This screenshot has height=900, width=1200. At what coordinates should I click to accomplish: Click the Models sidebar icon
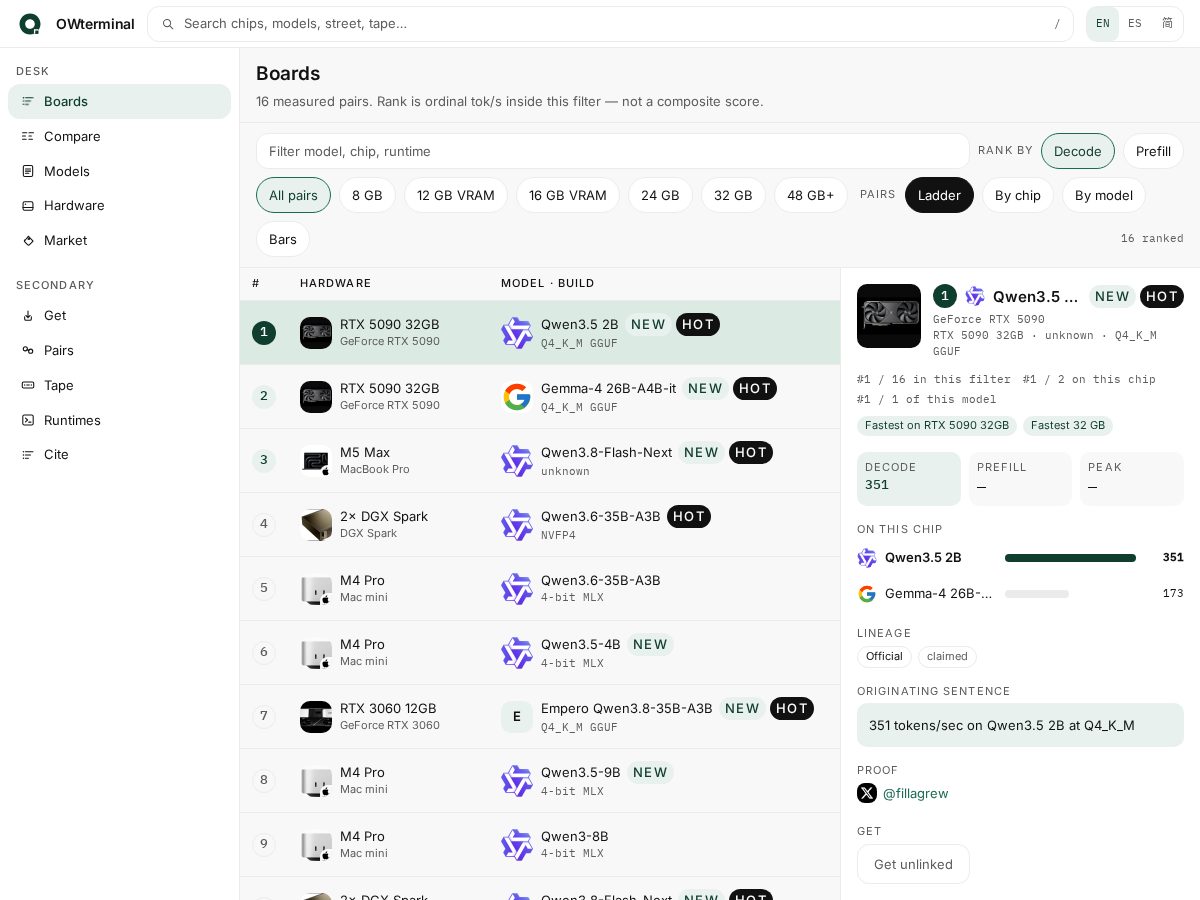(x=28, y=171)
